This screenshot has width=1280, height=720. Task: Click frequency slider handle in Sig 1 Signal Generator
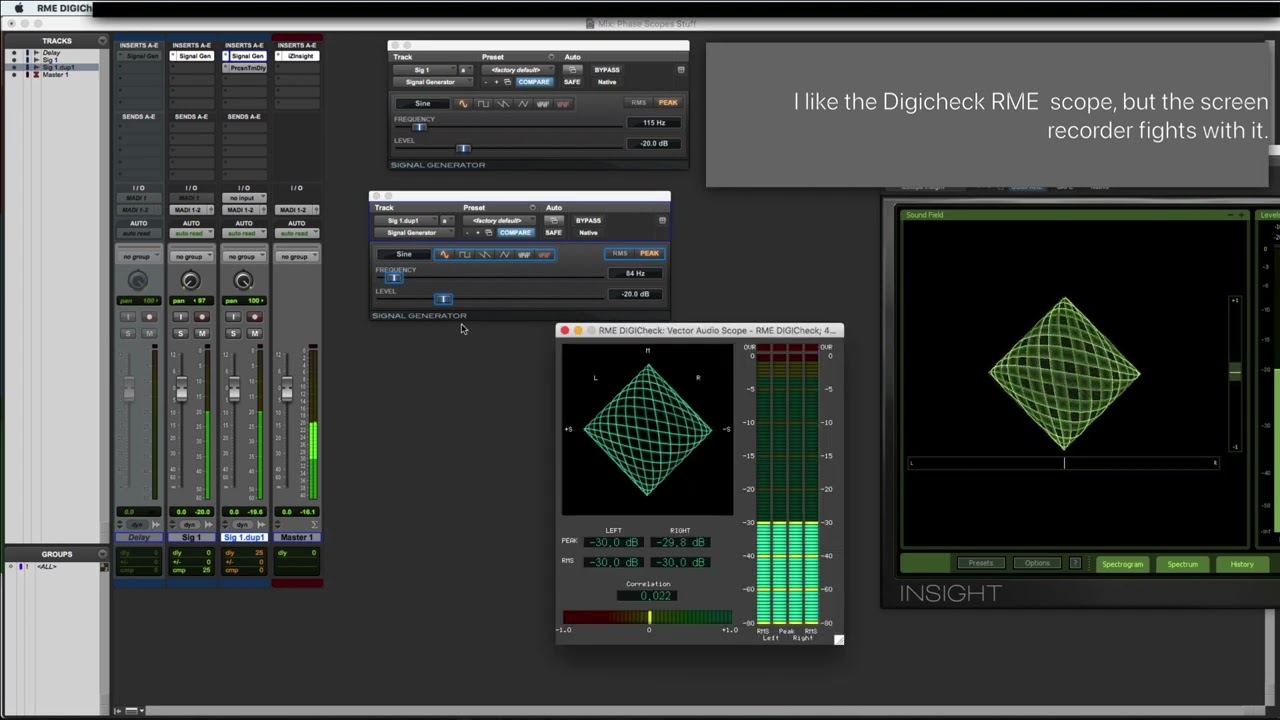(x=419, y=127)
